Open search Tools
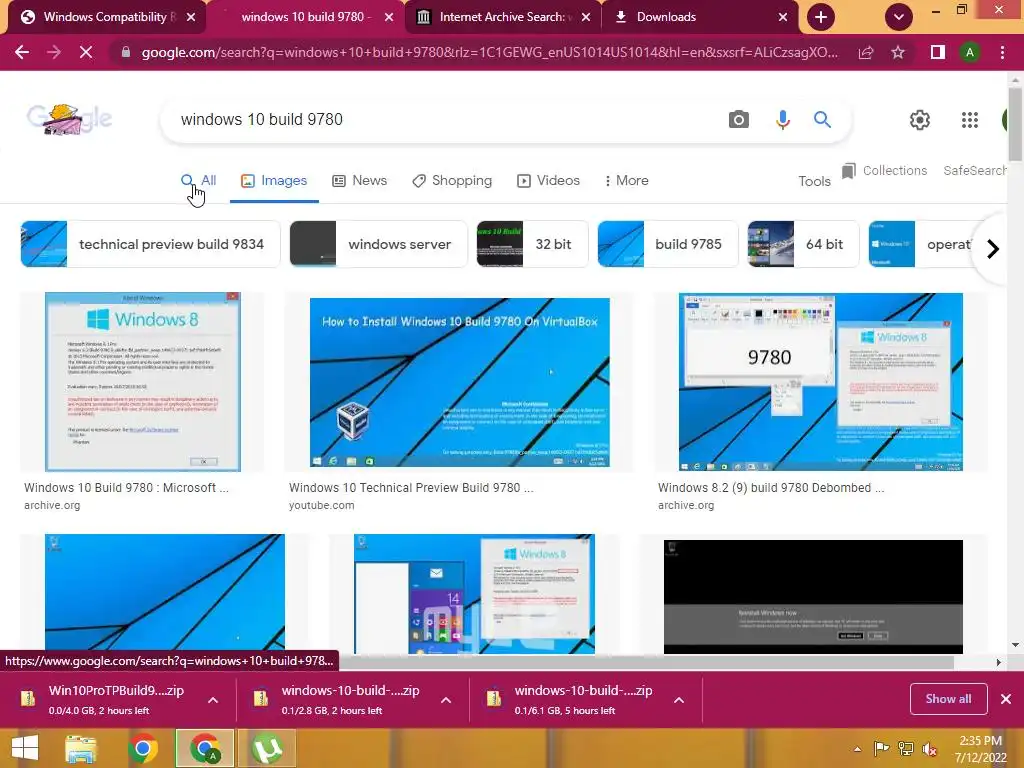1024x768 pixels. point(814,181)
